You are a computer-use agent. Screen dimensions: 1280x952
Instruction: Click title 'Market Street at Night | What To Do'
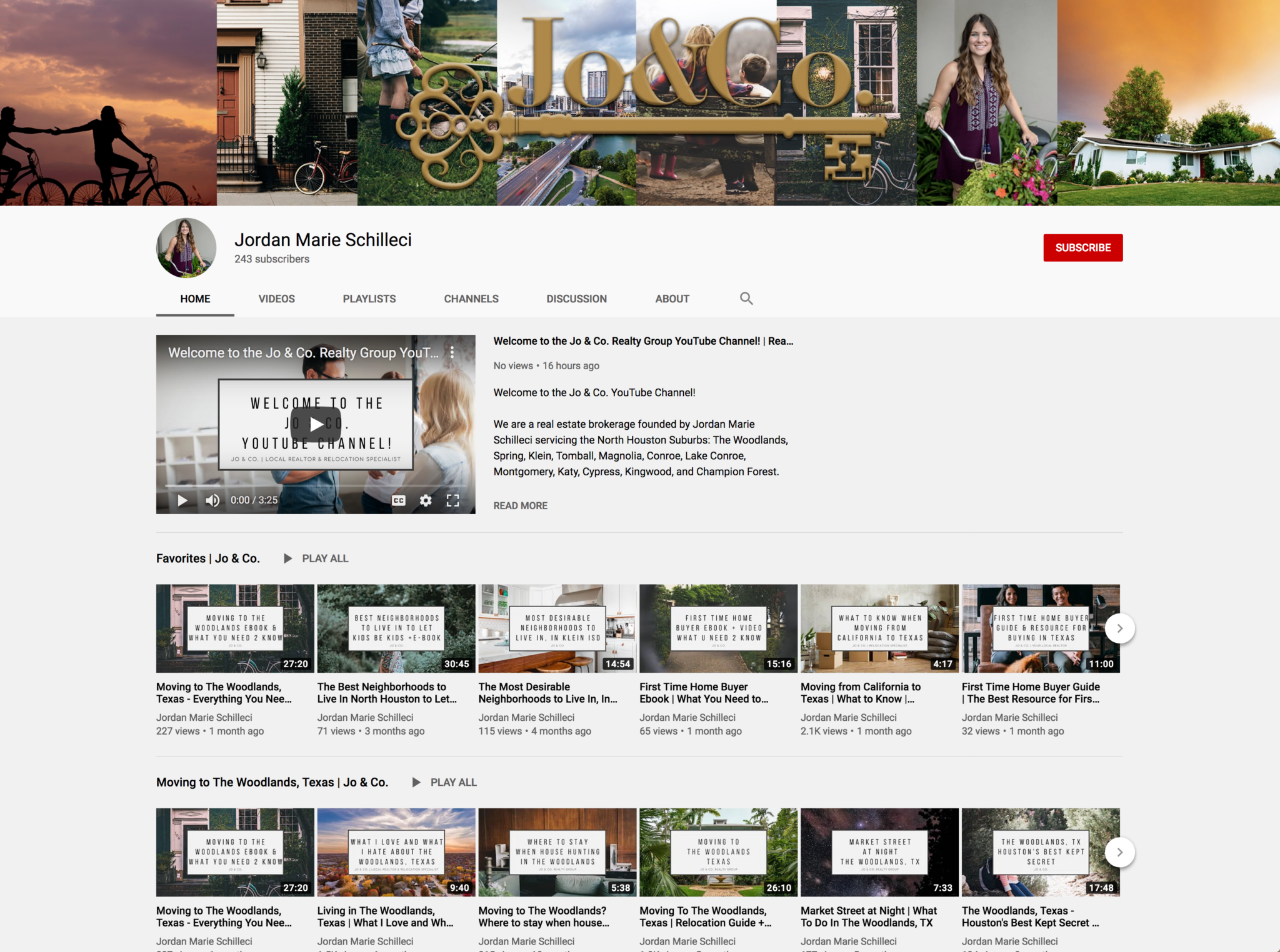coord(869,916)
